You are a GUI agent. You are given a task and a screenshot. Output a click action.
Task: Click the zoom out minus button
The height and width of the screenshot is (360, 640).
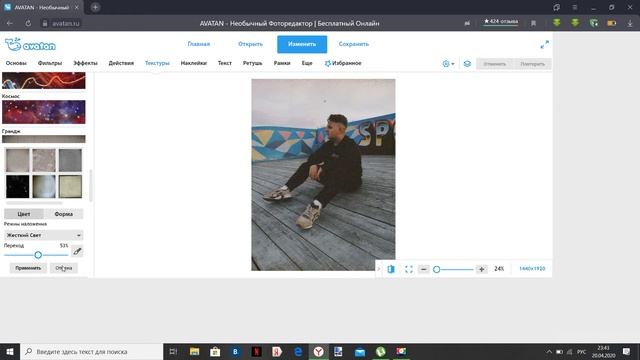coord(424,269)
